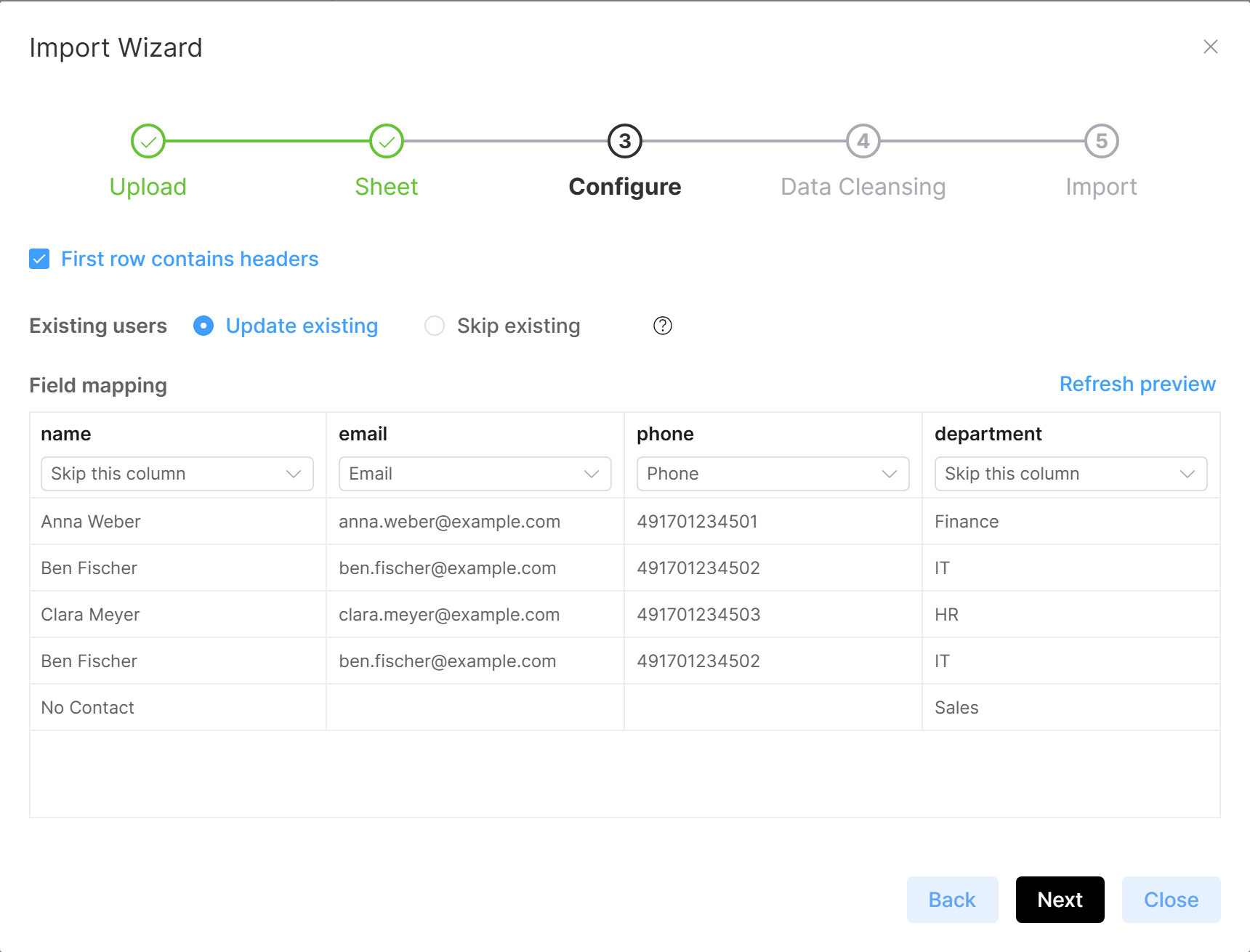Close the Import Wizard with the X icon

click(1210, 47)
